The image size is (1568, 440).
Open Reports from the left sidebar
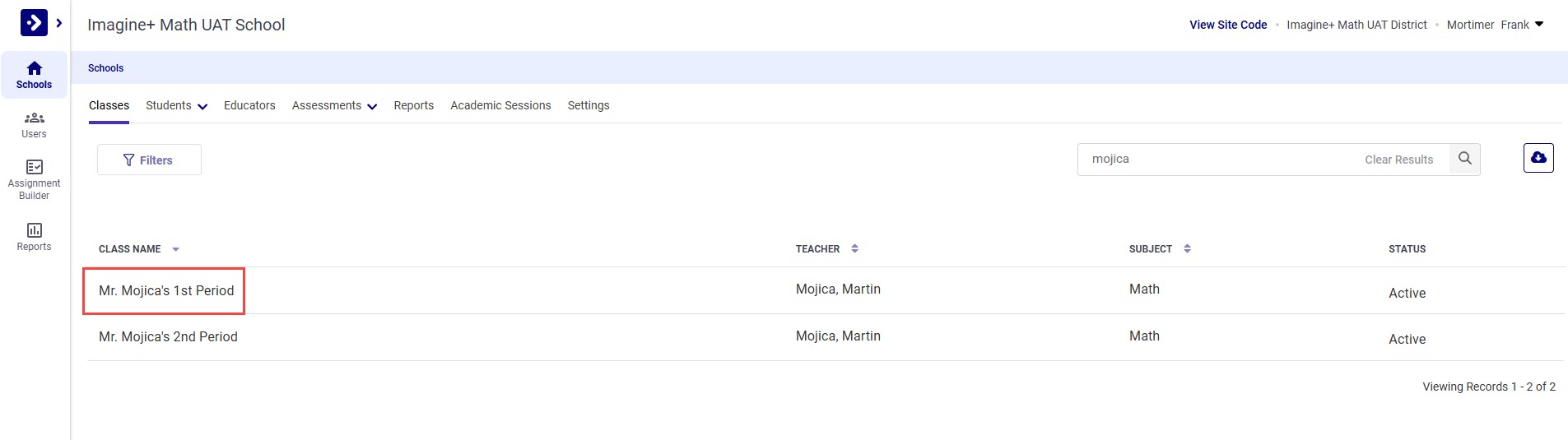[34, 236]
